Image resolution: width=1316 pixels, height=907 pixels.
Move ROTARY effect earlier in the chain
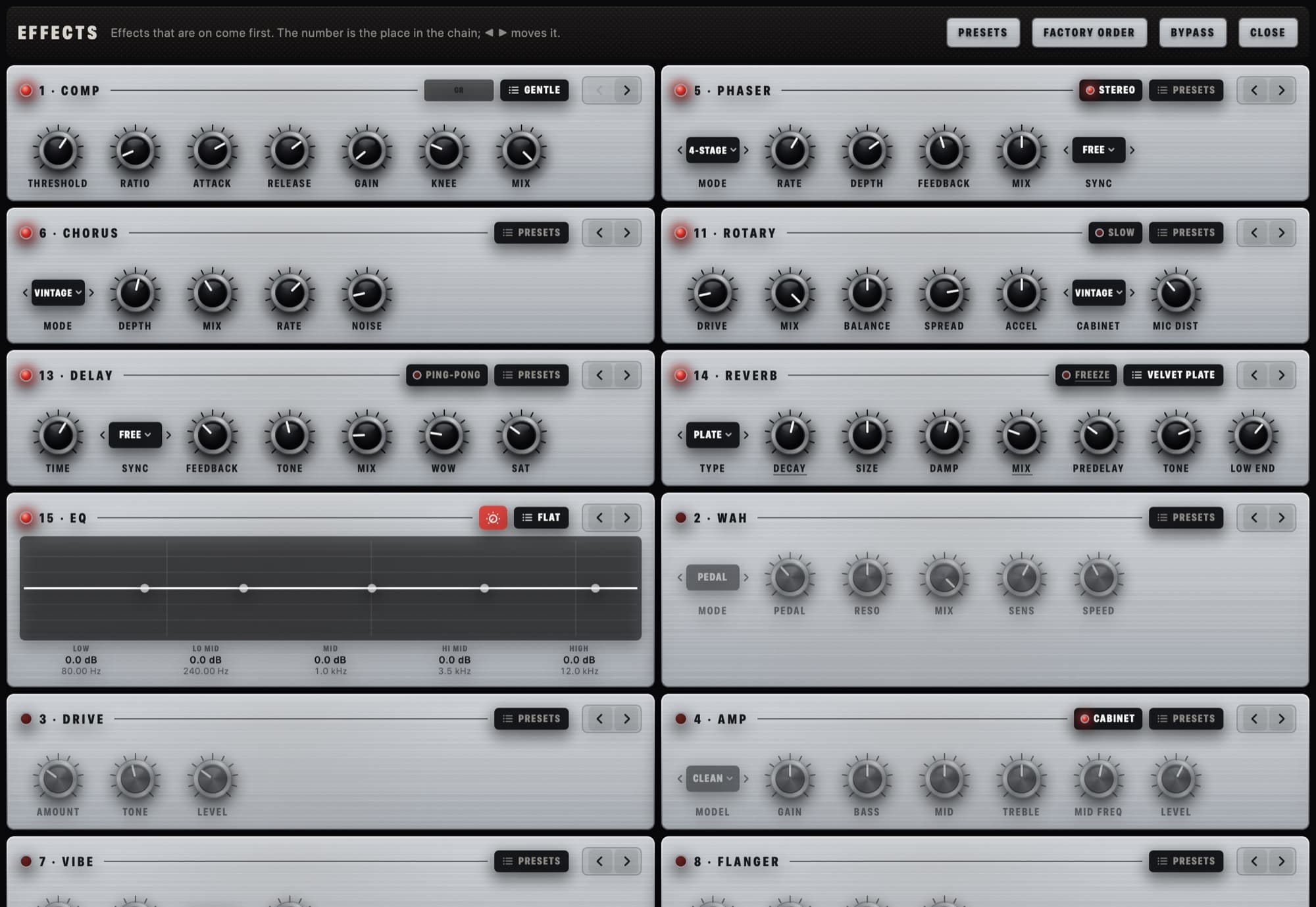tap(1253, 233)
